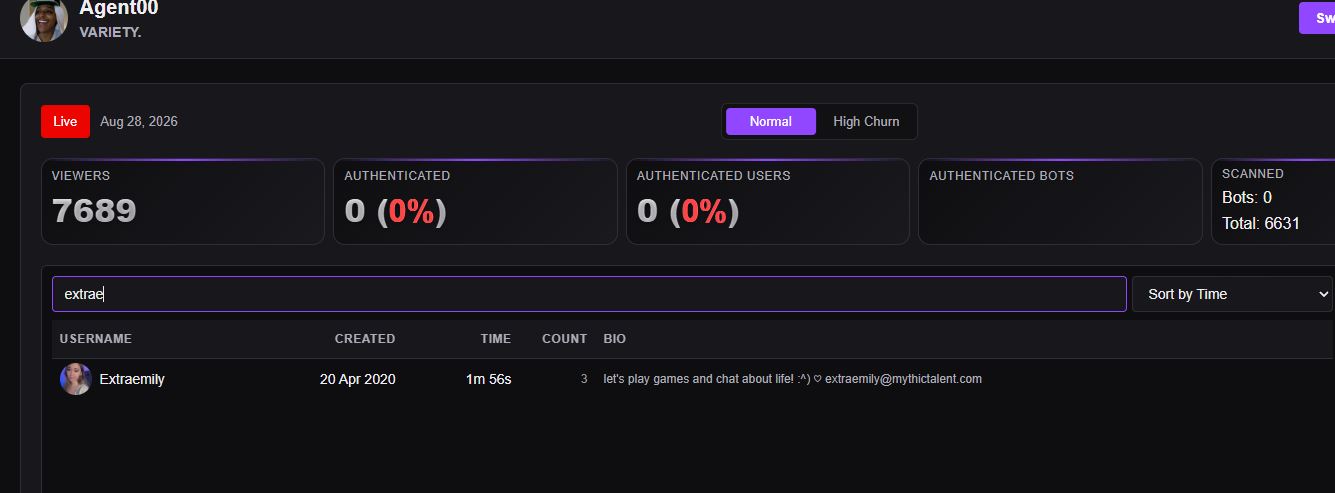
Task: Select the Authenticated Bots stat card
Action: pos(1060,201)
